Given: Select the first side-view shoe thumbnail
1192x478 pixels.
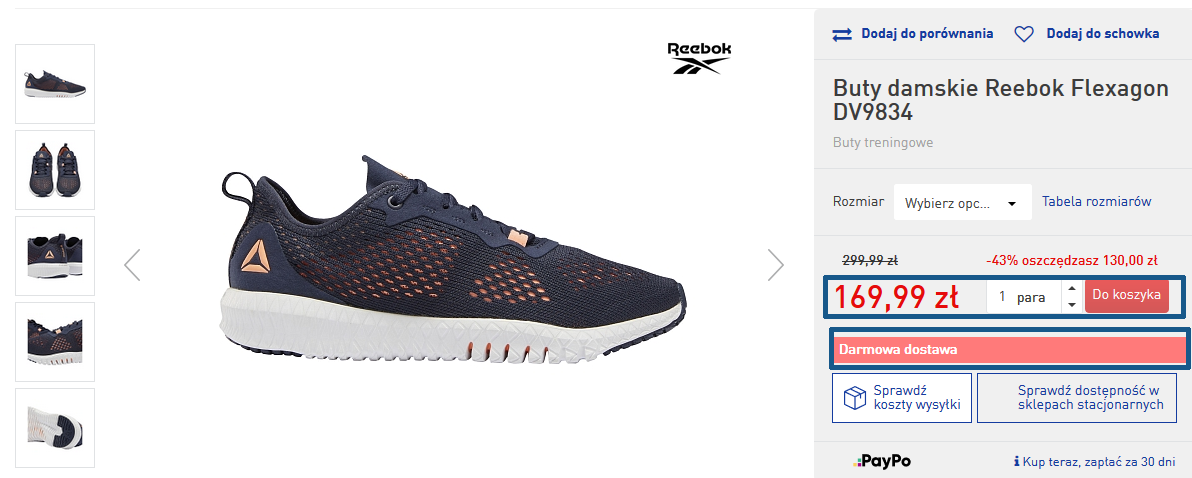Looking at the screenshot, I should point(55,84).
